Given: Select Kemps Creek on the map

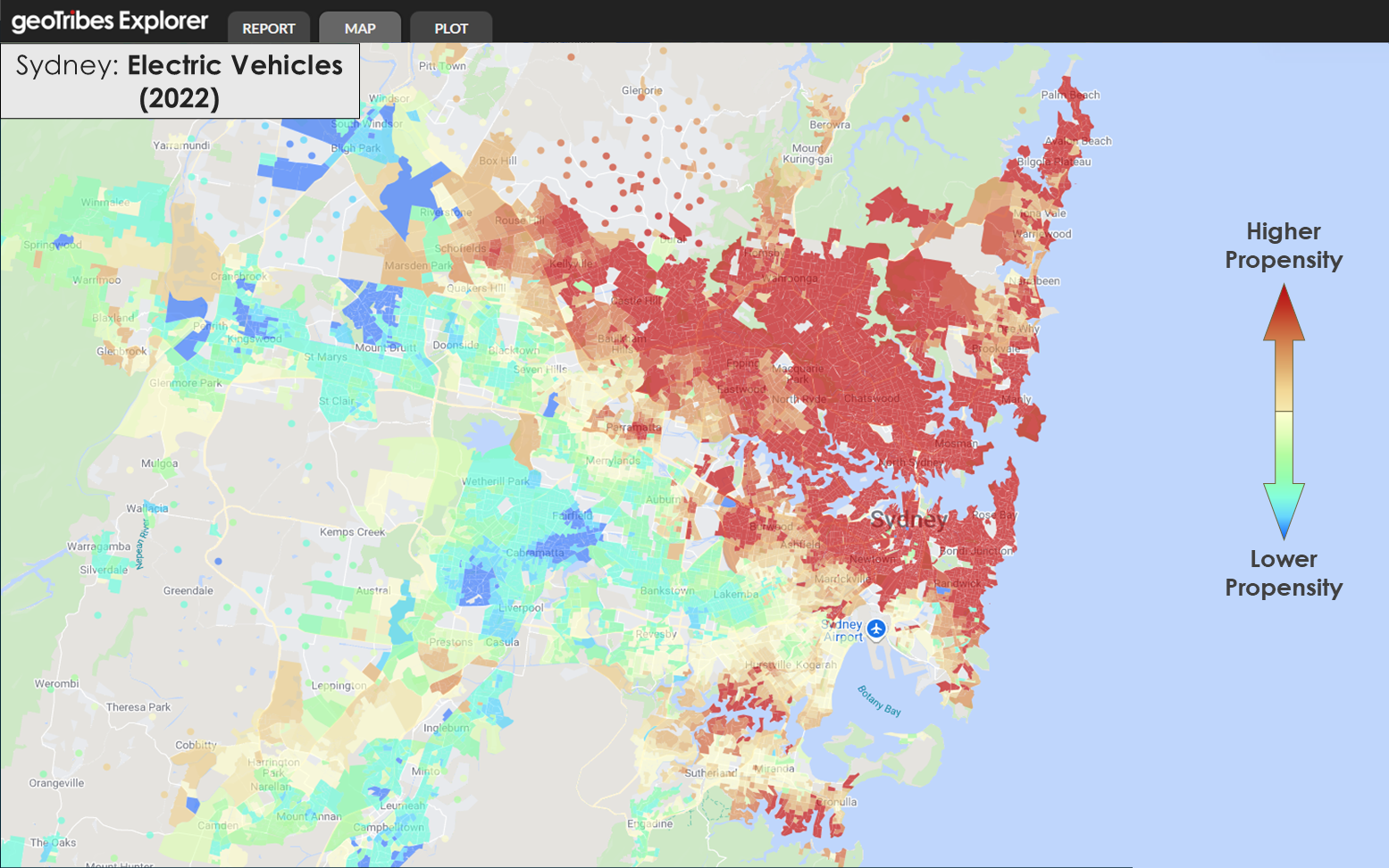Looking at the screenshot, I should click(x=352, y=532).
